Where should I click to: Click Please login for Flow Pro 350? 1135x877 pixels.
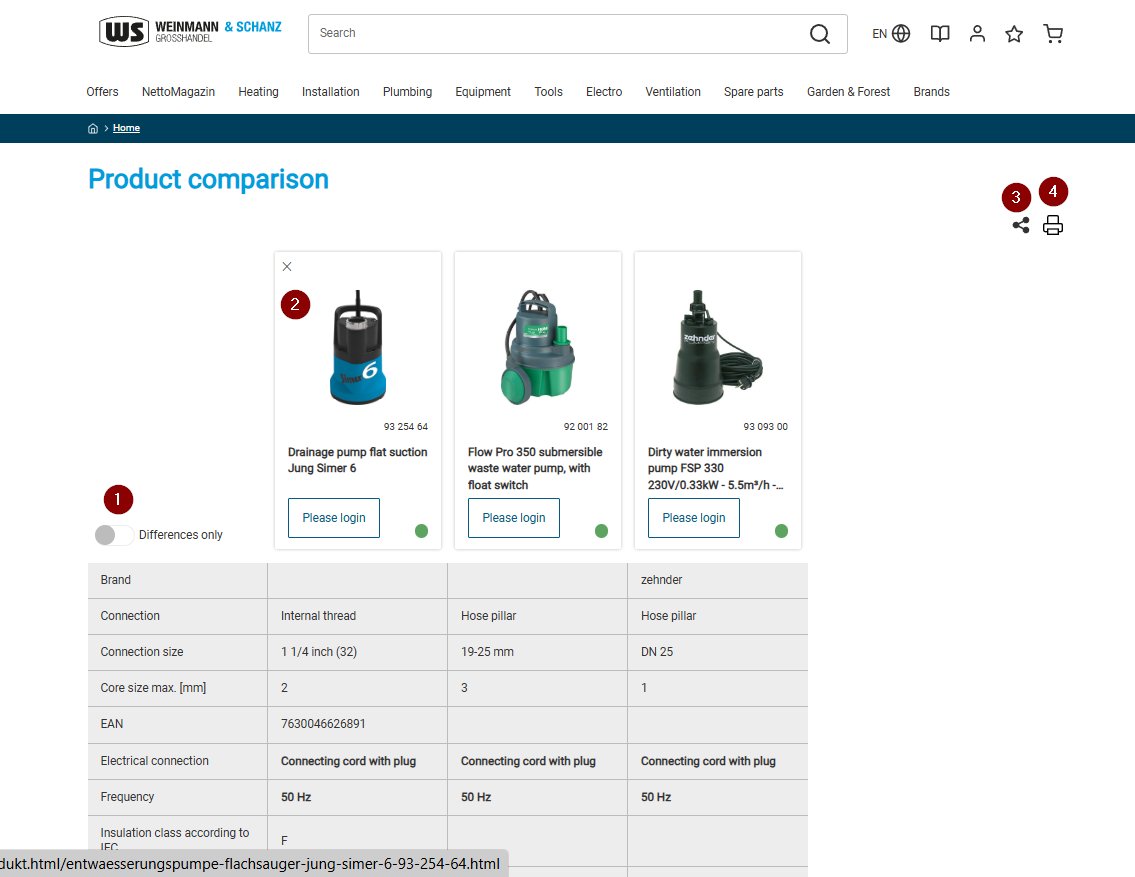coord(513,518)
